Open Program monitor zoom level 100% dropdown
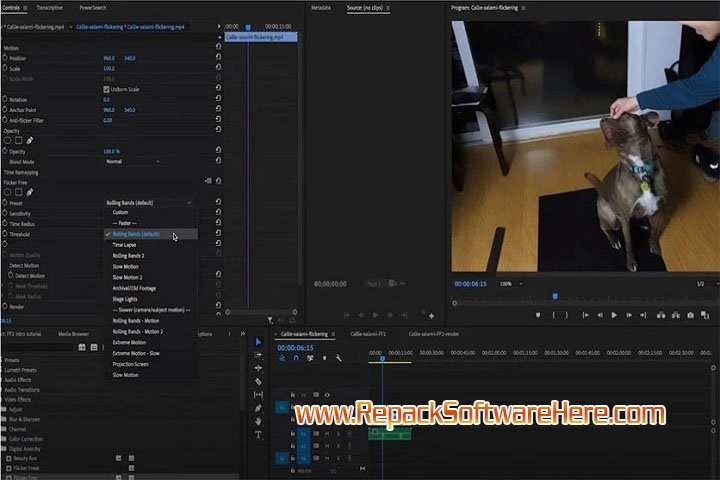 coord(511,284)
